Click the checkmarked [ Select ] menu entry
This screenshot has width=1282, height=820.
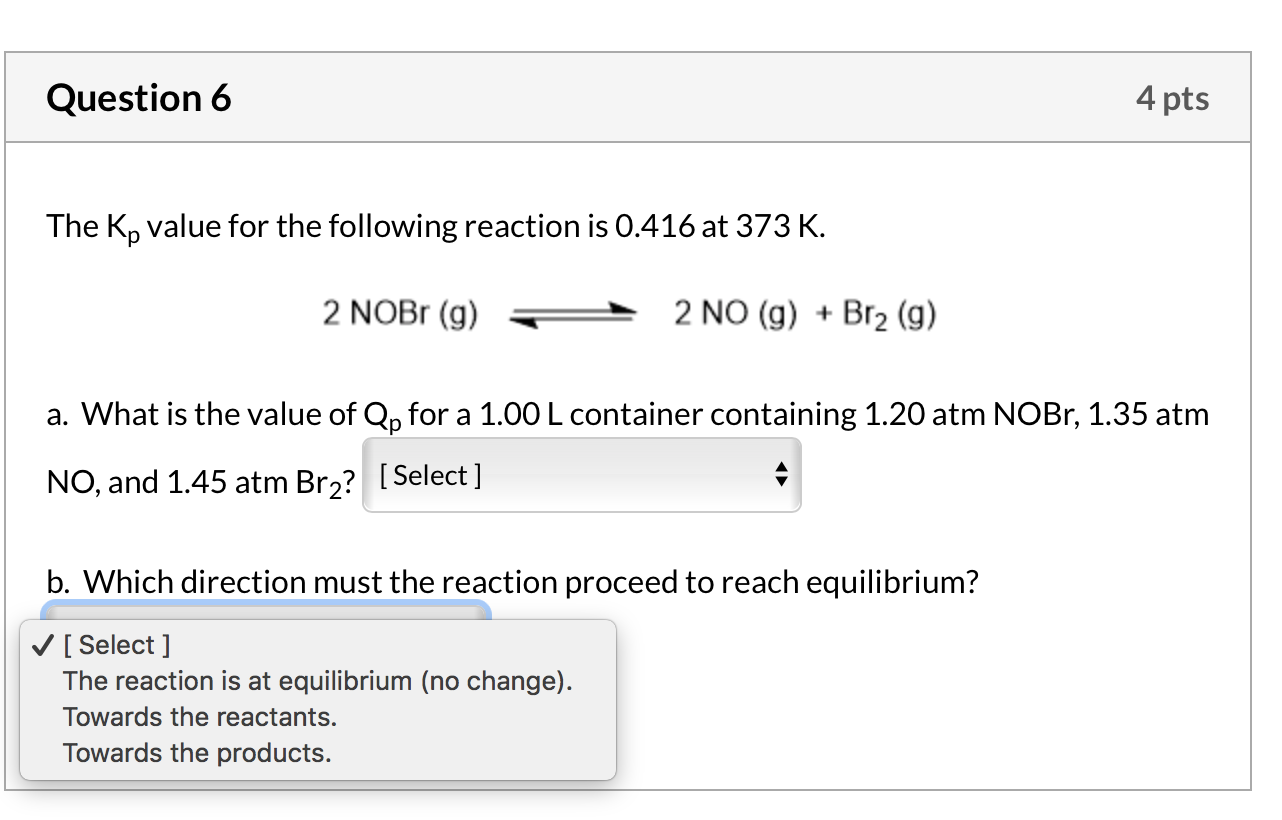coord(115,645)
